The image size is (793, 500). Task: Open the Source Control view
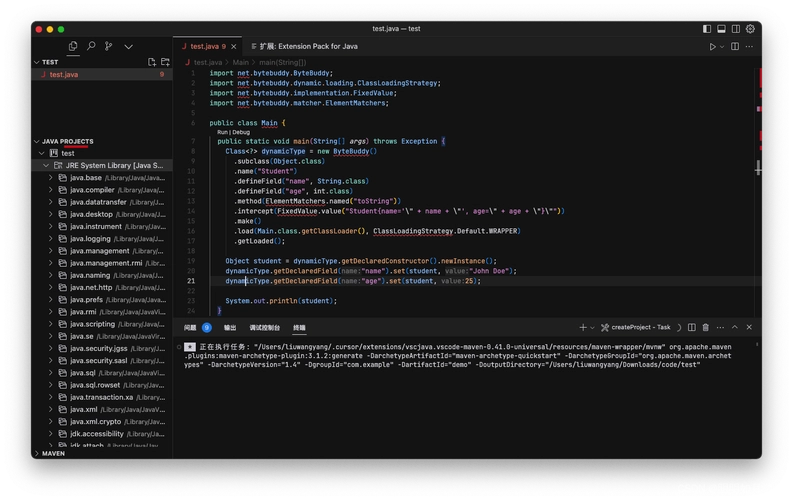click(x=109, y=46)
